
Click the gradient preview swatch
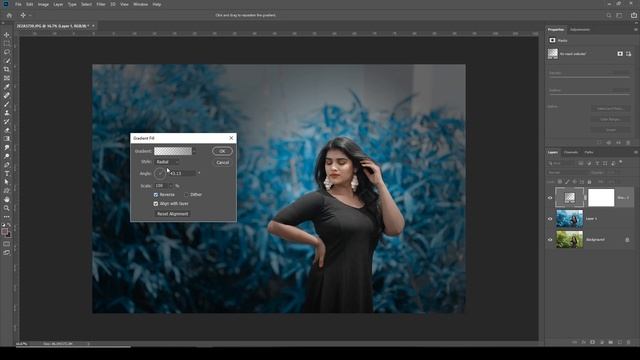point(173,151)
